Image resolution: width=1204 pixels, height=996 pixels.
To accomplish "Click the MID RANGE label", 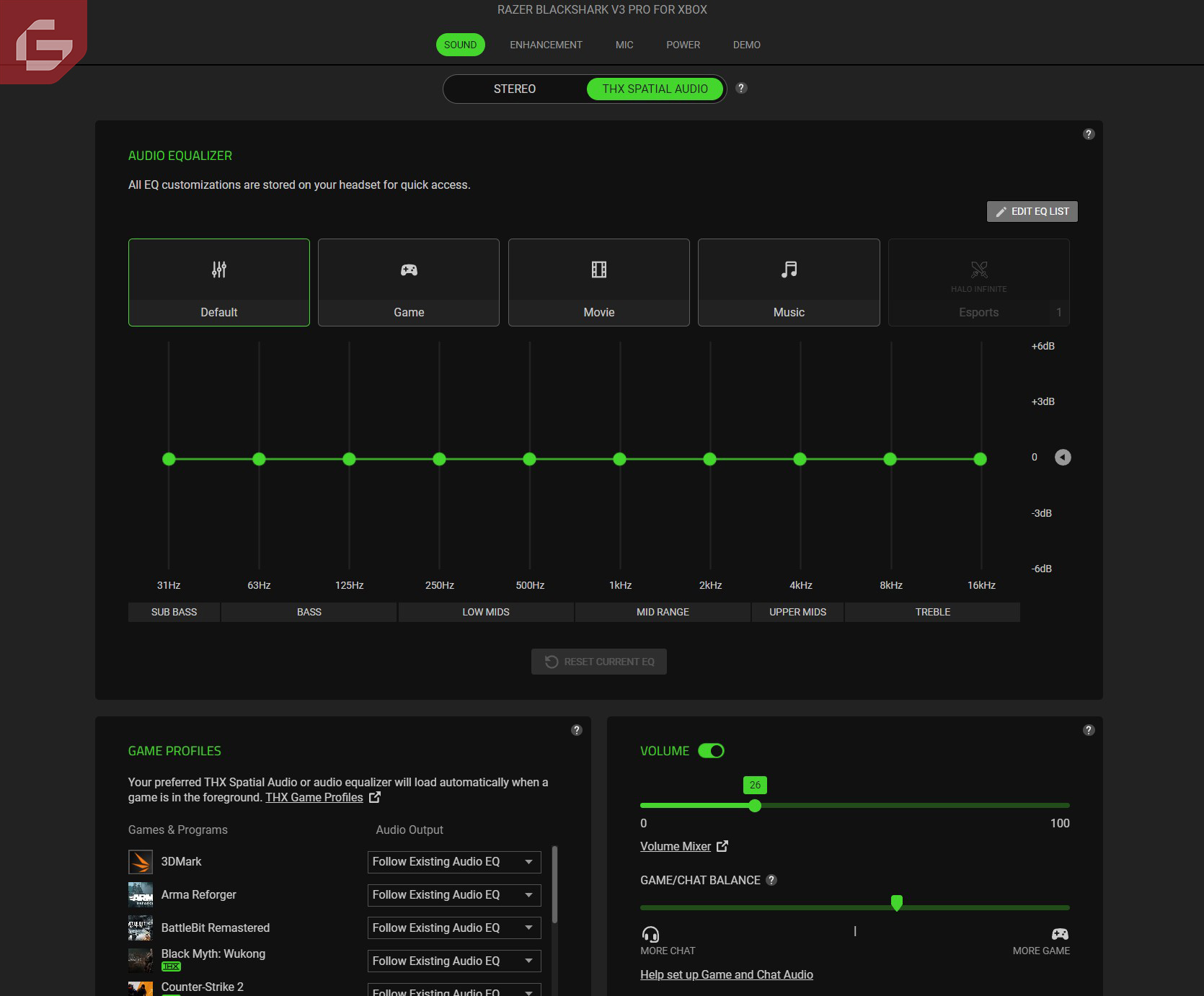I will 663,612.
